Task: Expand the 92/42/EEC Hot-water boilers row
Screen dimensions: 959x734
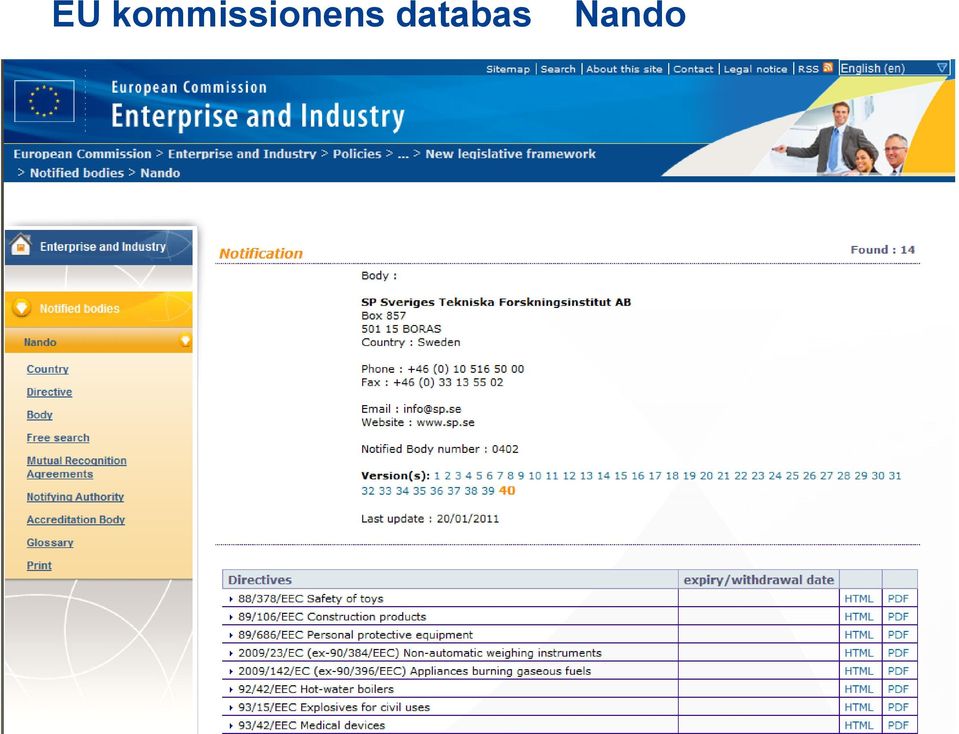Action: [x=231, y=689]
